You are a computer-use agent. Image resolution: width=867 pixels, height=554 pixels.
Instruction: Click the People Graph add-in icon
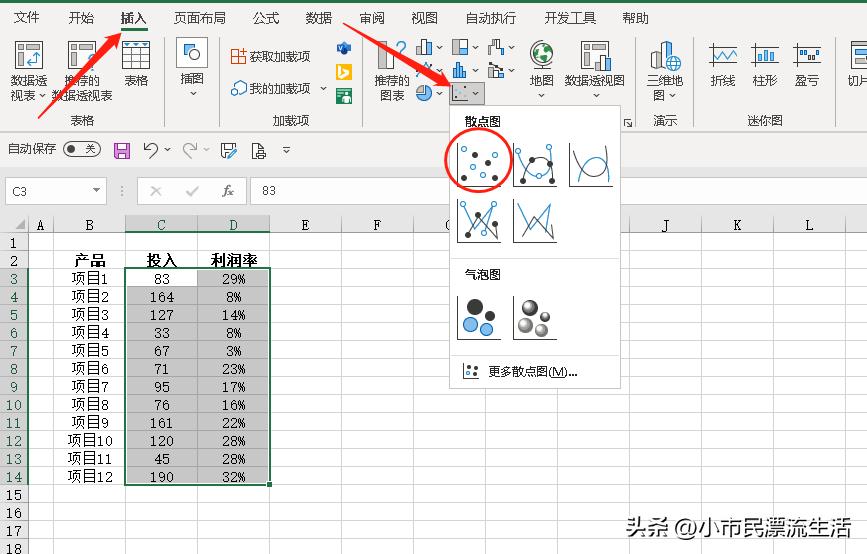point(344,96)
